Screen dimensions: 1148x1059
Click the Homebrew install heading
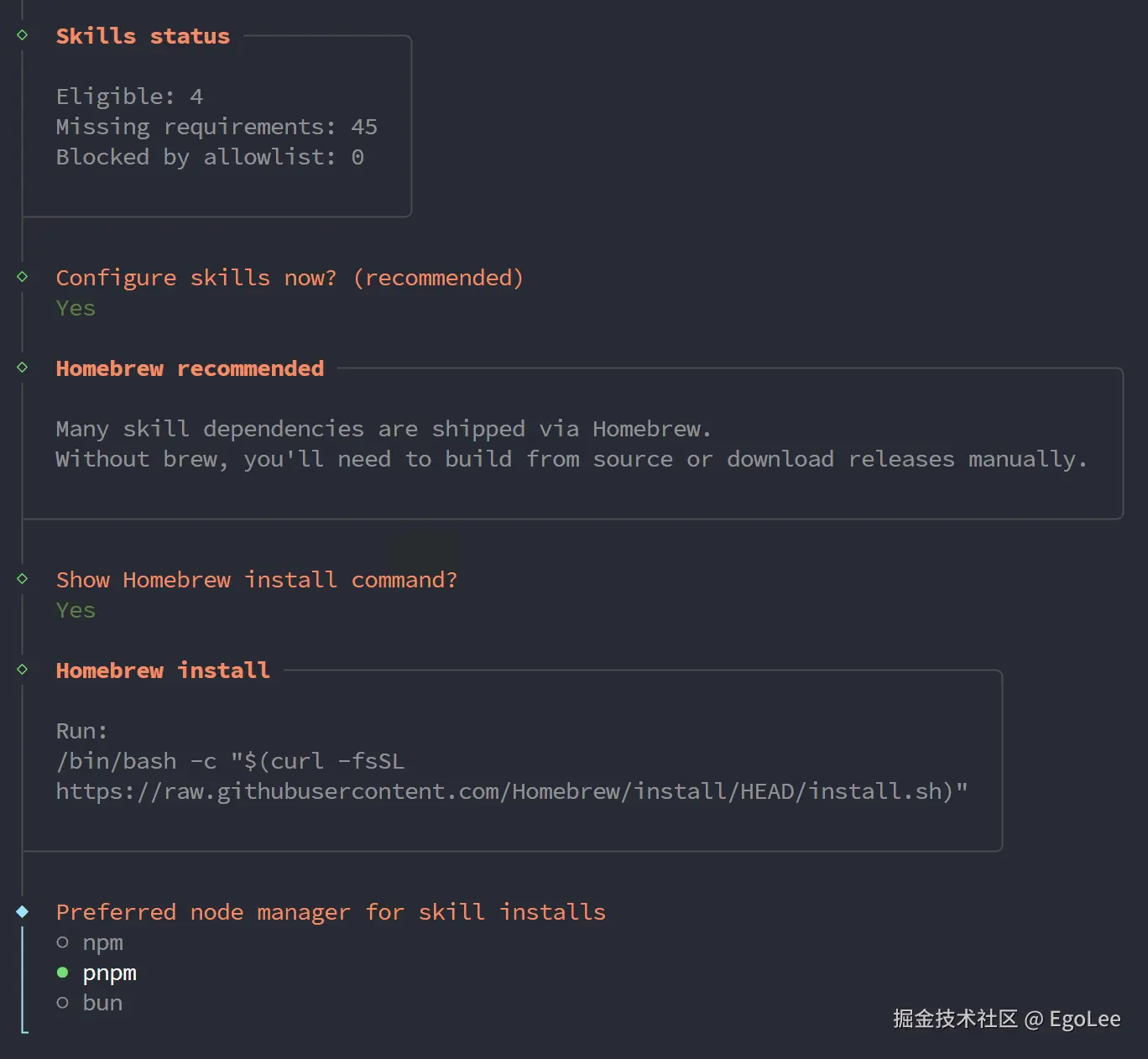pos(163,670)
